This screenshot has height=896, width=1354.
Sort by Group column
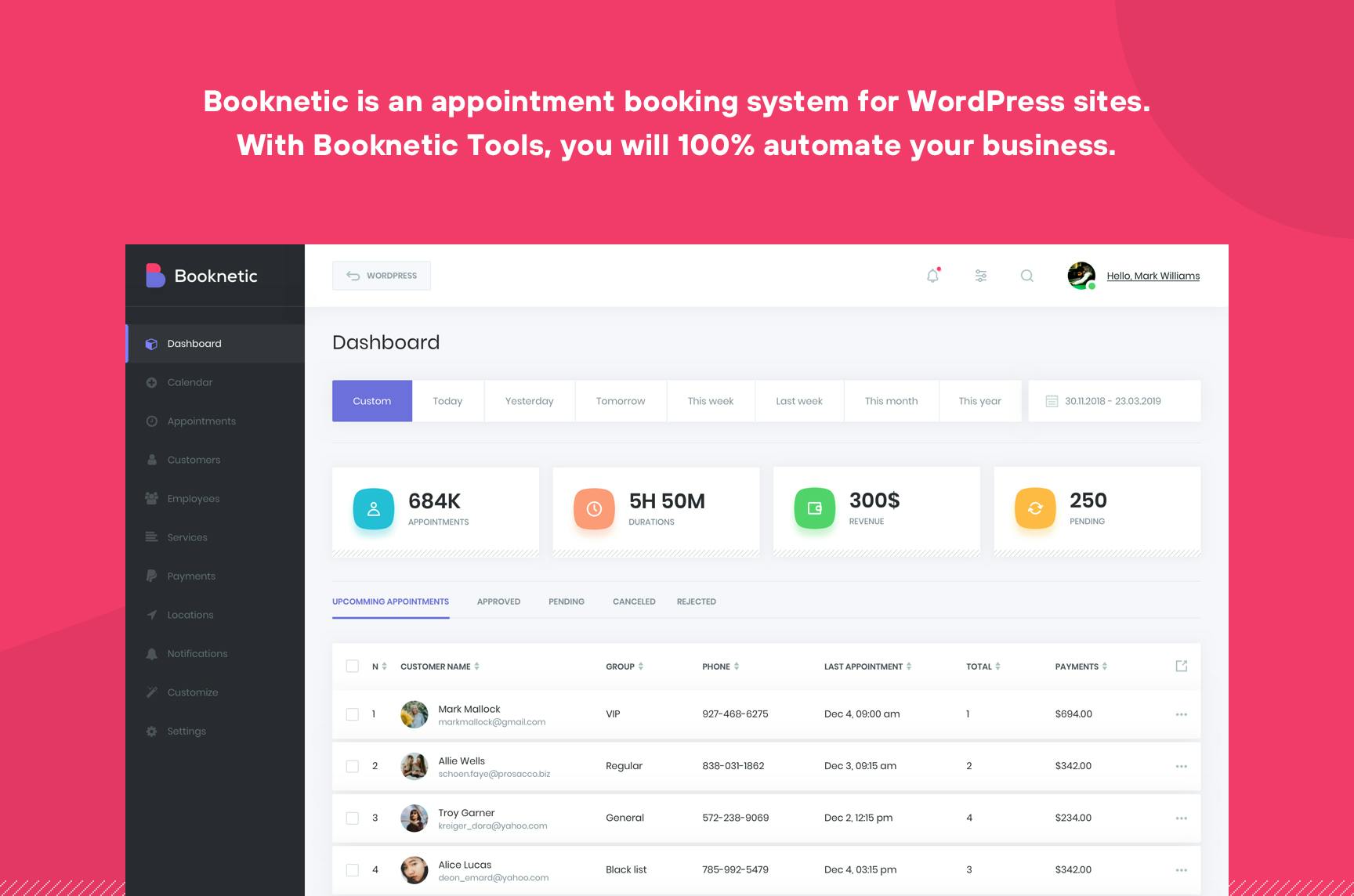(x=625, y=667)
